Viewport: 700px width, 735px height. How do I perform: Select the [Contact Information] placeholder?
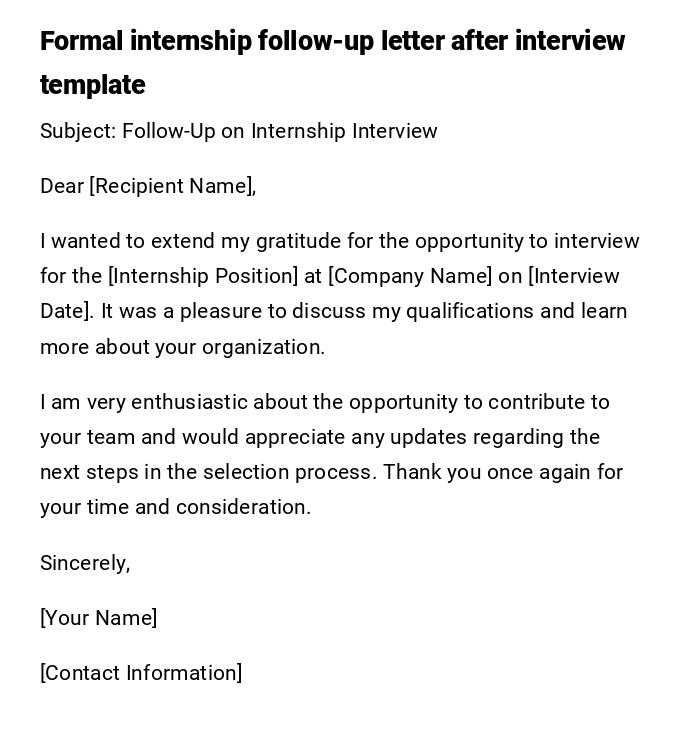(x=141, y=673)
